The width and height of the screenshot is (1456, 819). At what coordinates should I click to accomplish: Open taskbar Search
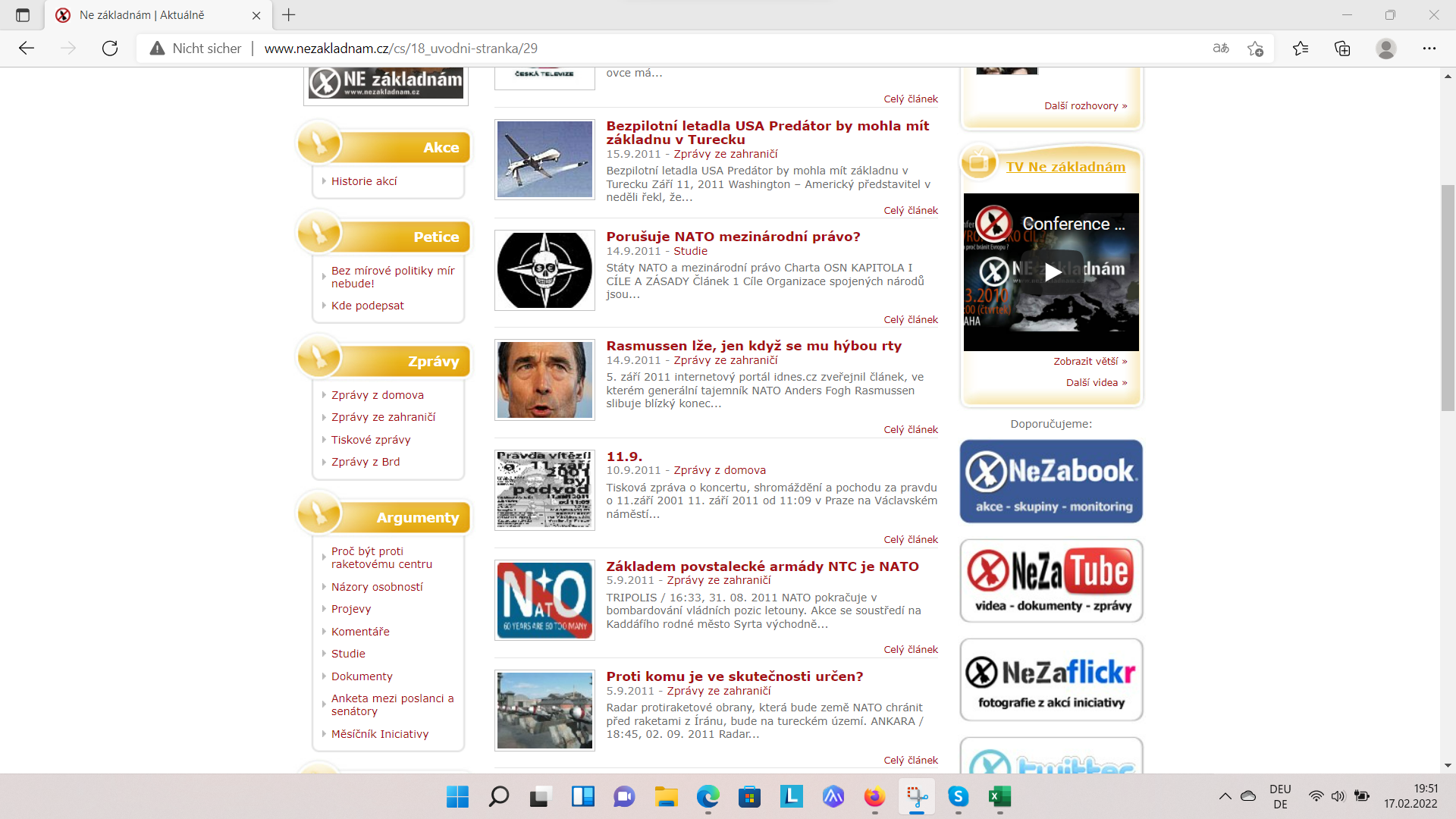(498, 796)
